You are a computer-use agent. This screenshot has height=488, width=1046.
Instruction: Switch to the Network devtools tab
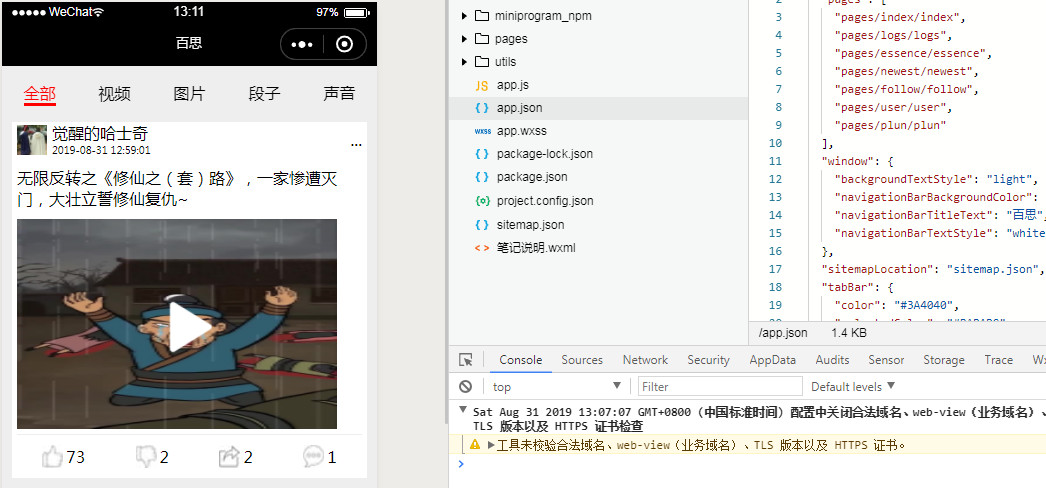(645, 360)
